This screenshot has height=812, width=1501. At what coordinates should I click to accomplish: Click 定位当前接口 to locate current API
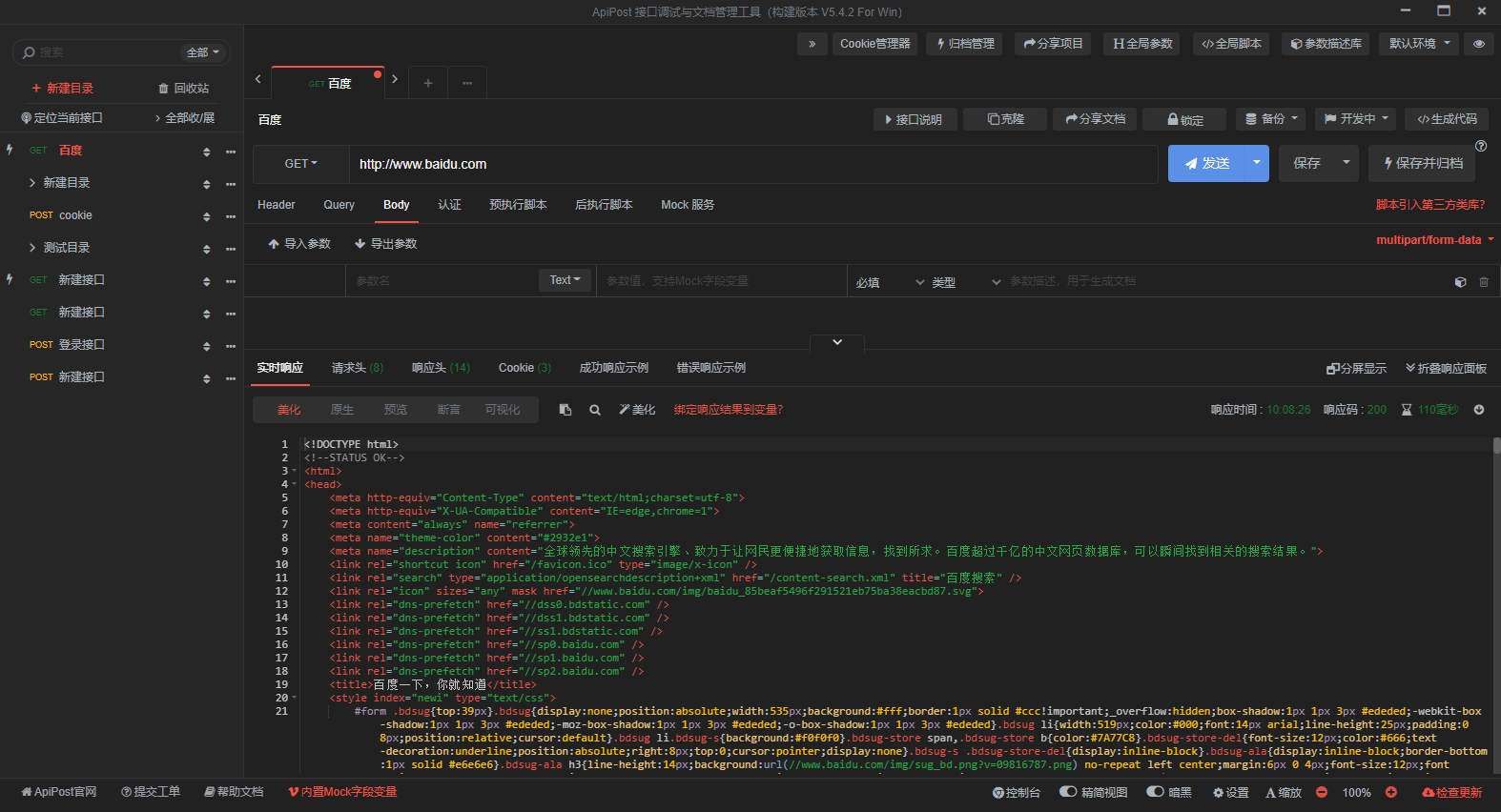(62, 118)
